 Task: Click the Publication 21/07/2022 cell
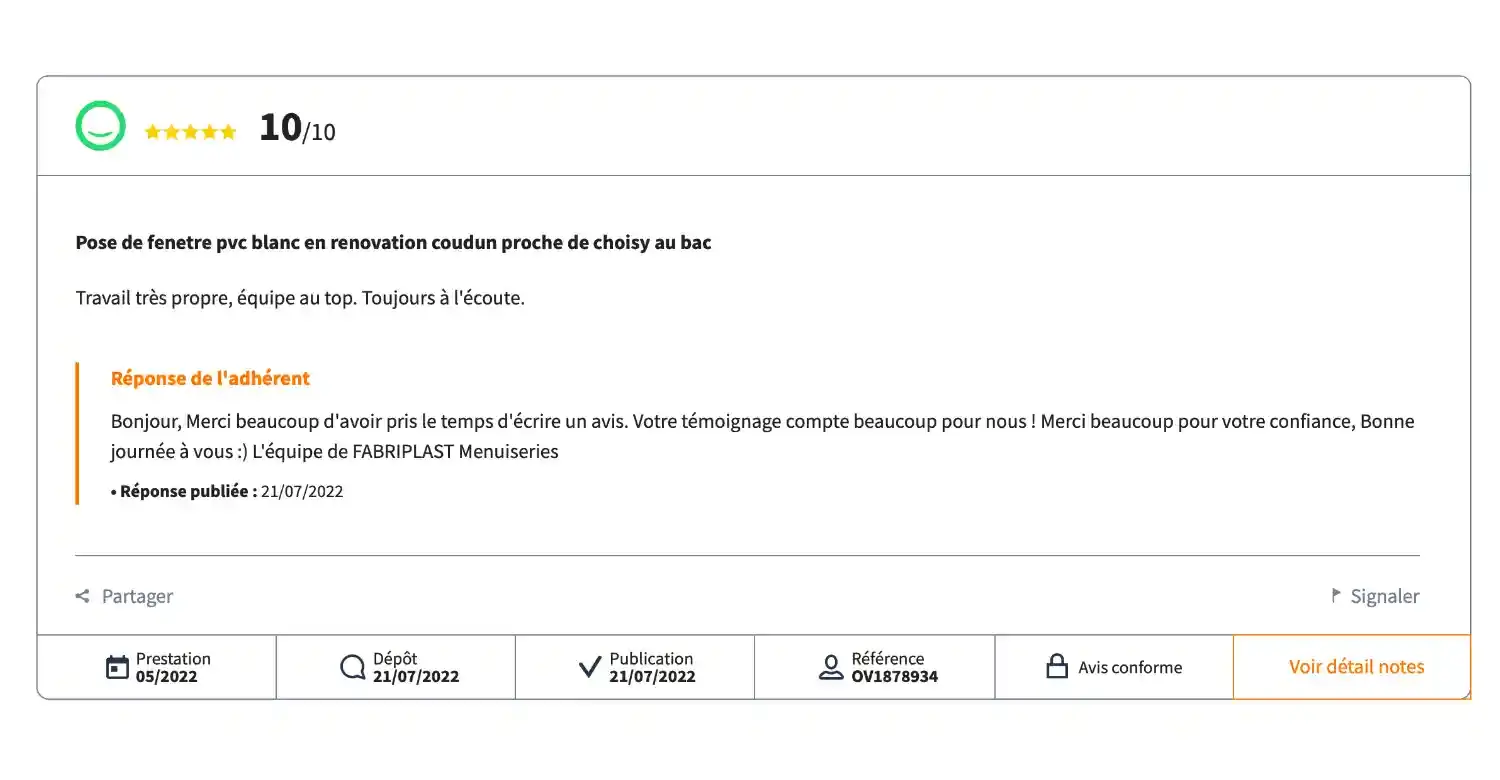tap(635, 667)
